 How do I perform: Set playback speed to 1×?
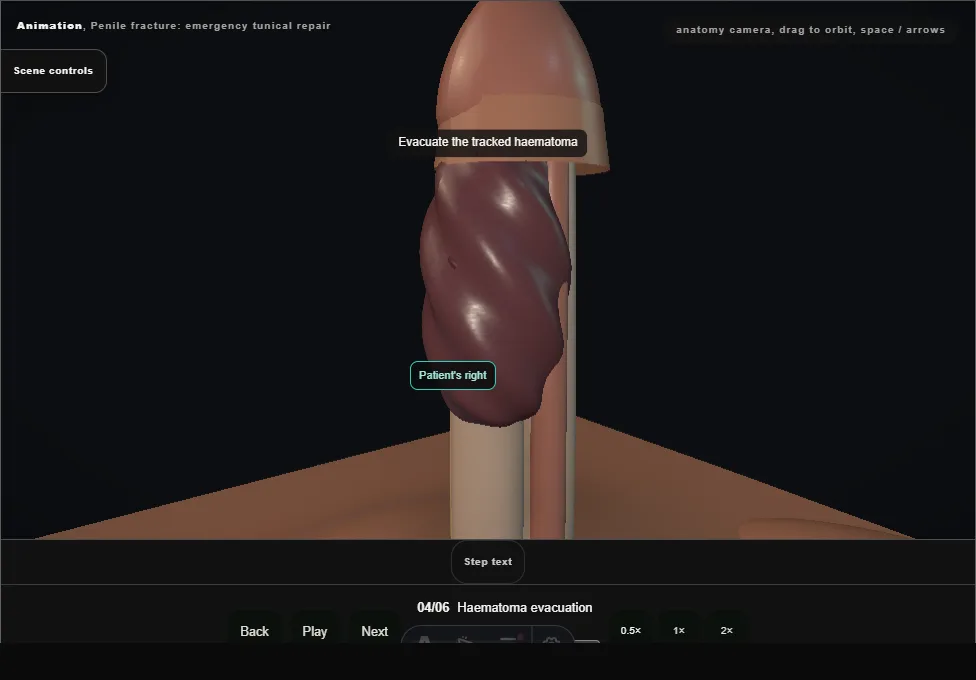679,630
